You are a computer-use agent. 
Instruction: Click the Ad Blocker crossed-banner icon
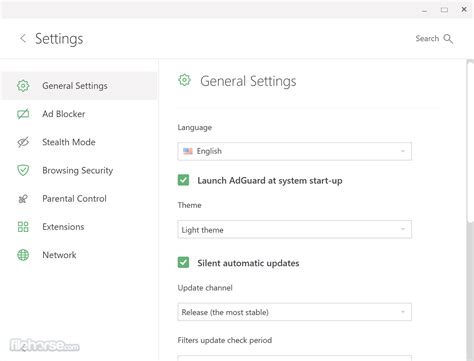(23, 114)
